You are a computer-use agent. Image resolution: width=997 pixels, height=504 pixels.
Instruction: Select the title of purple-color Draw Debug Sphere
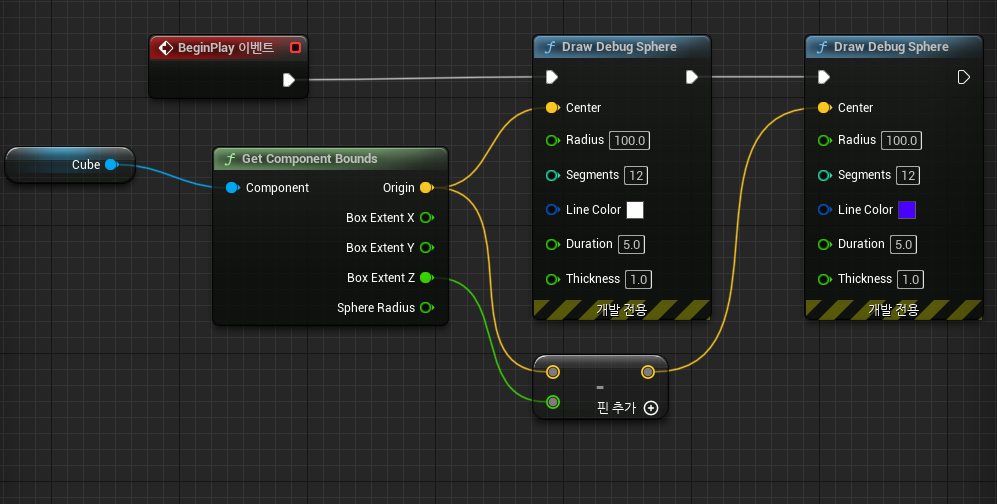[x=891, y=47]
